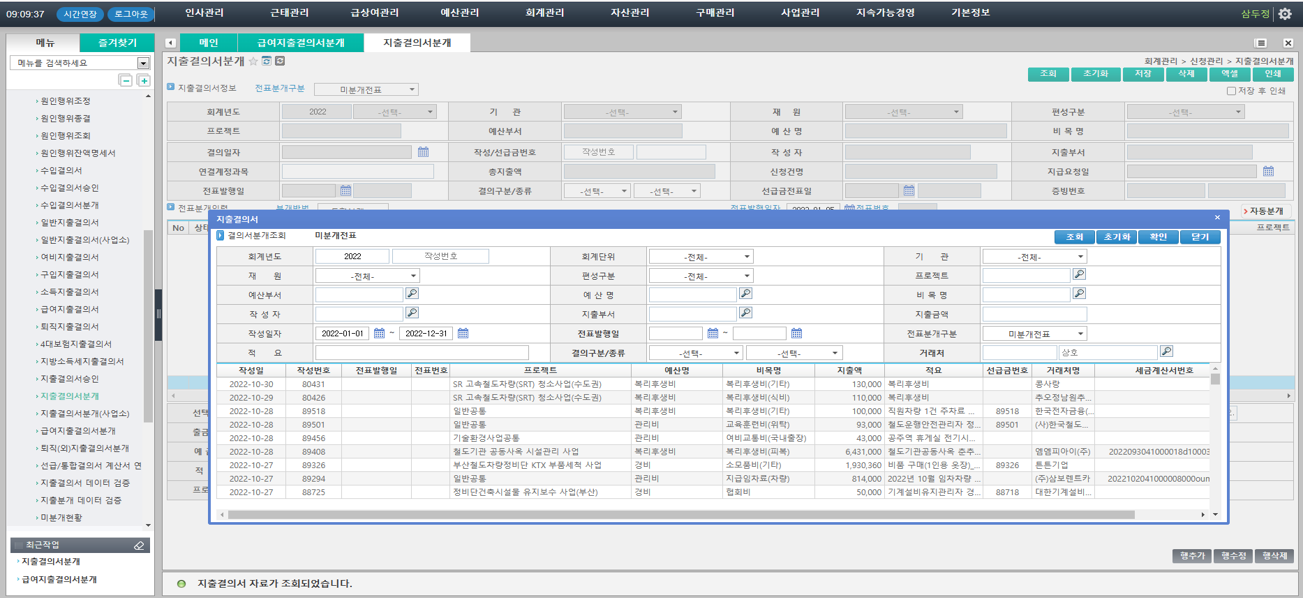Click the refresh icon next to page title

(x=264, y=61)
